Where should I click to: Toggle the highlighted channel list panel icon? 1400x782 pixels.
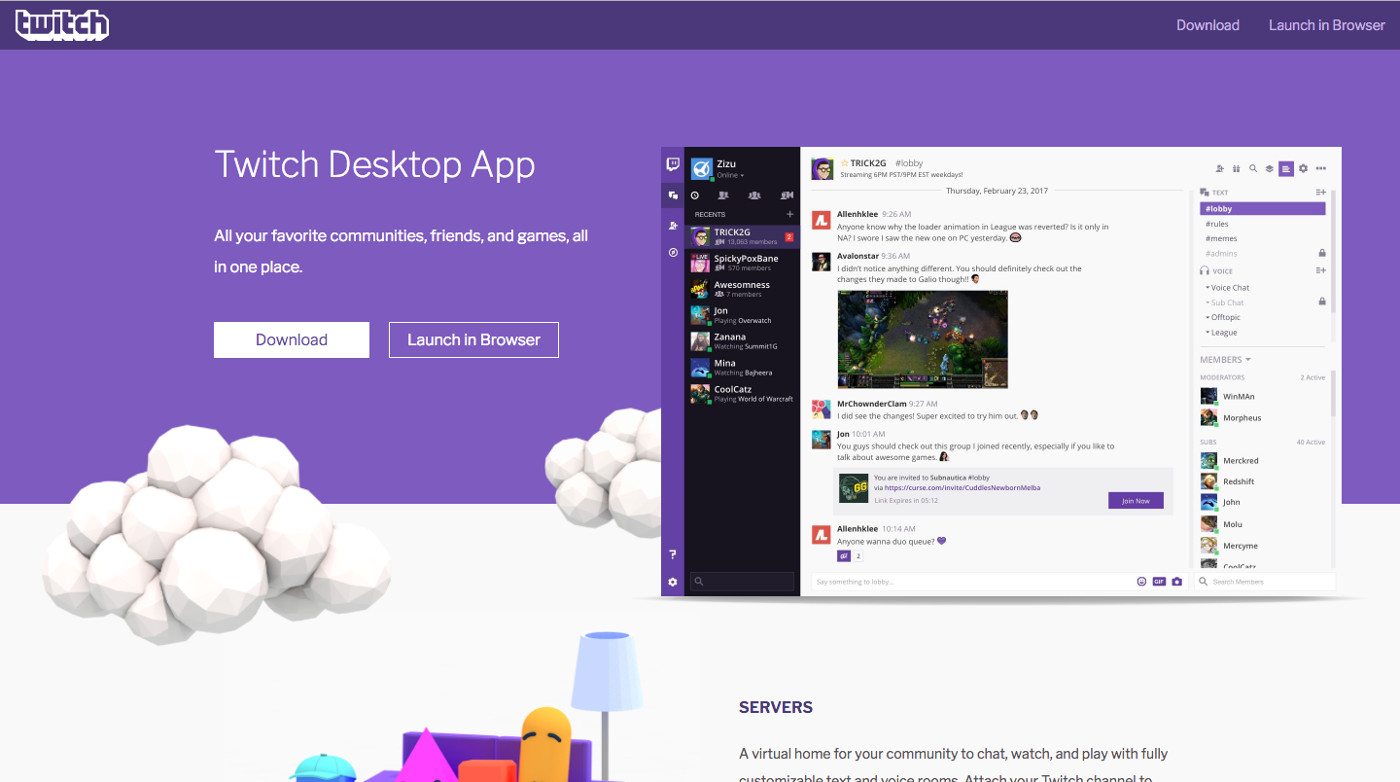pos(1286,169)
